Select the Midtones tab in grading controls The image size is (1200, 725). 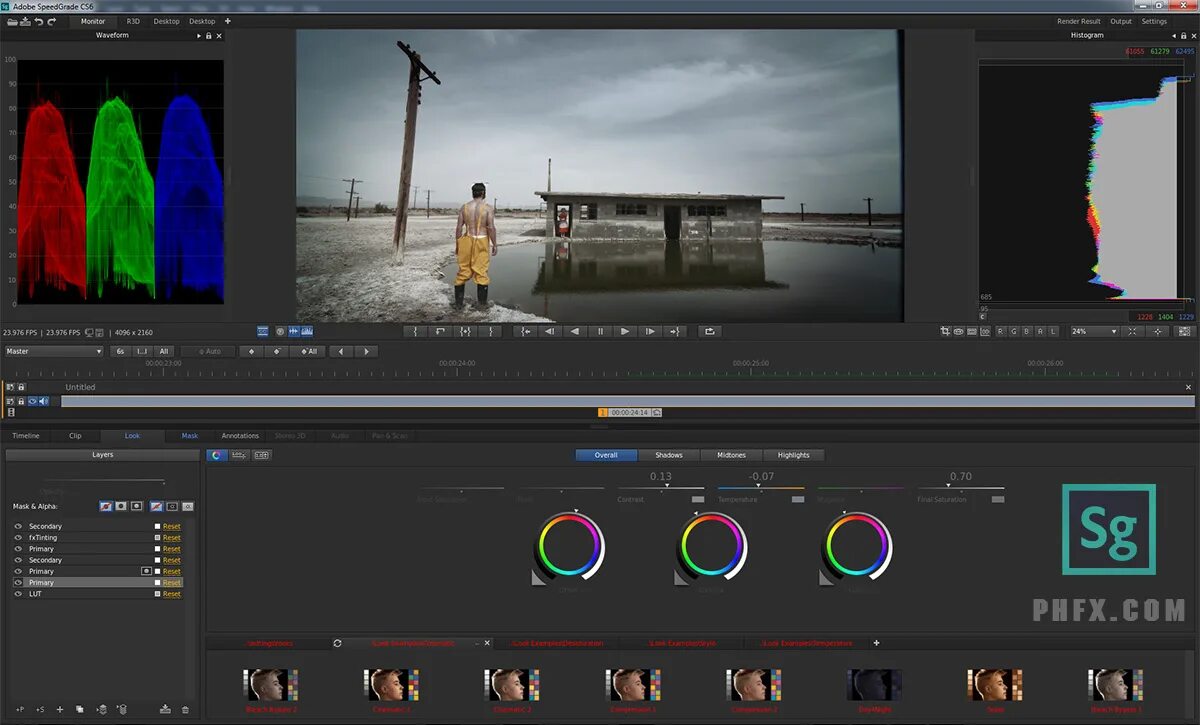pyautogui.click(x=731, y=454)
